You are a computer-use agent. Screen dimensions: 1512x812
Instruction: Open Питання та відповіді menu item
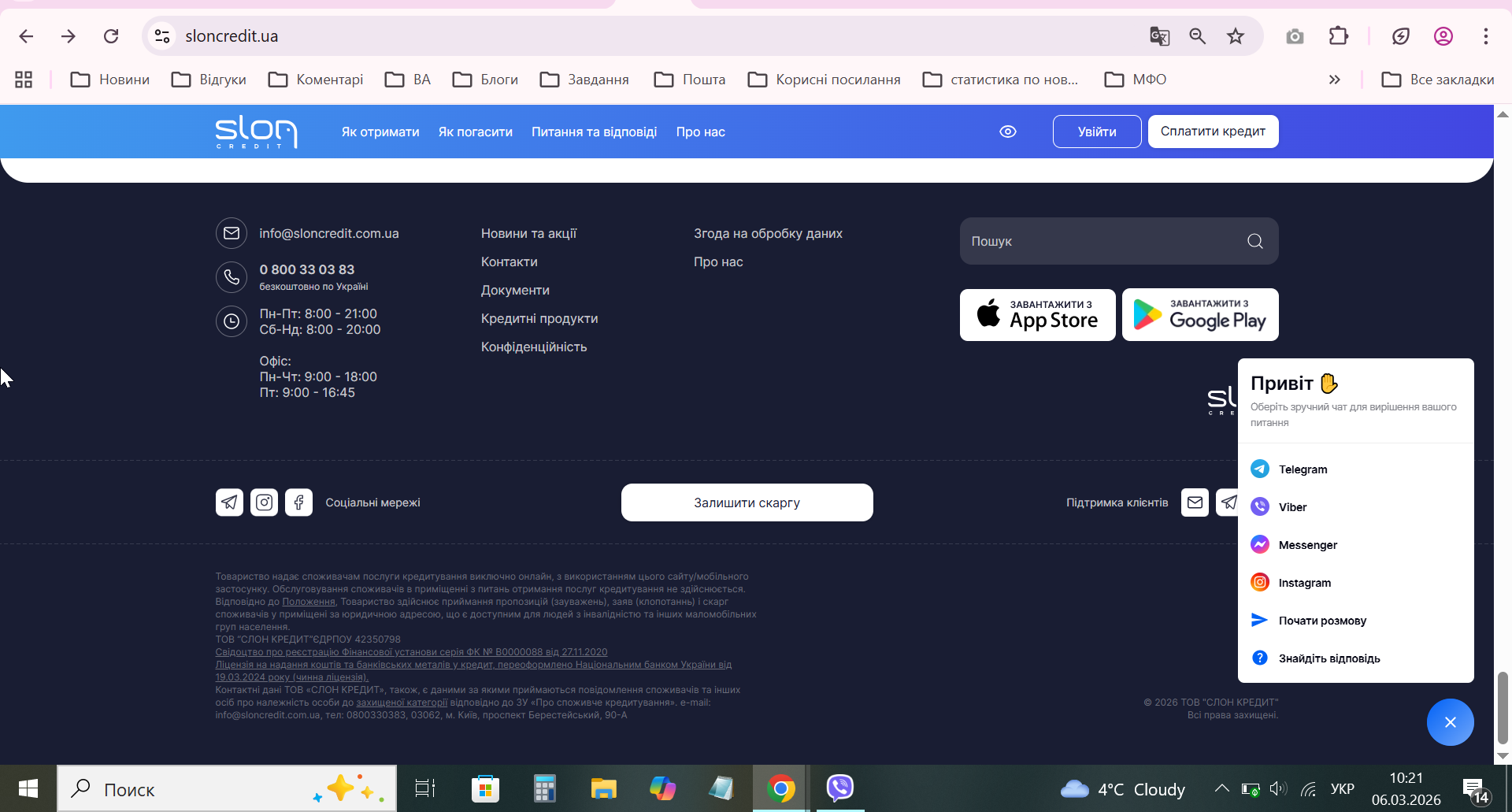595,132
